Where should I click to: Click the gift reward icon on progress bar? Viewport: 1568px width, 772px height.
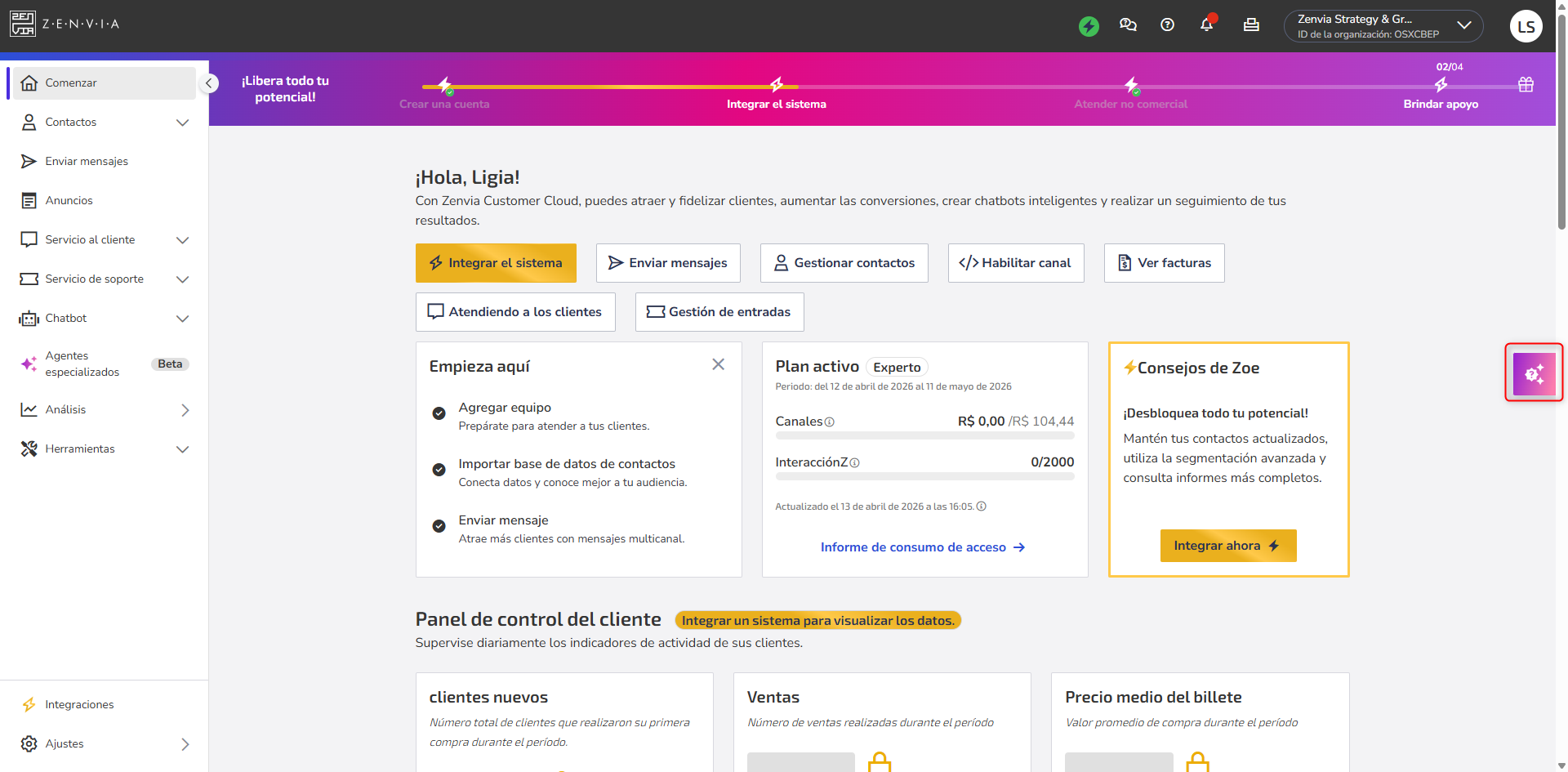1526,84
